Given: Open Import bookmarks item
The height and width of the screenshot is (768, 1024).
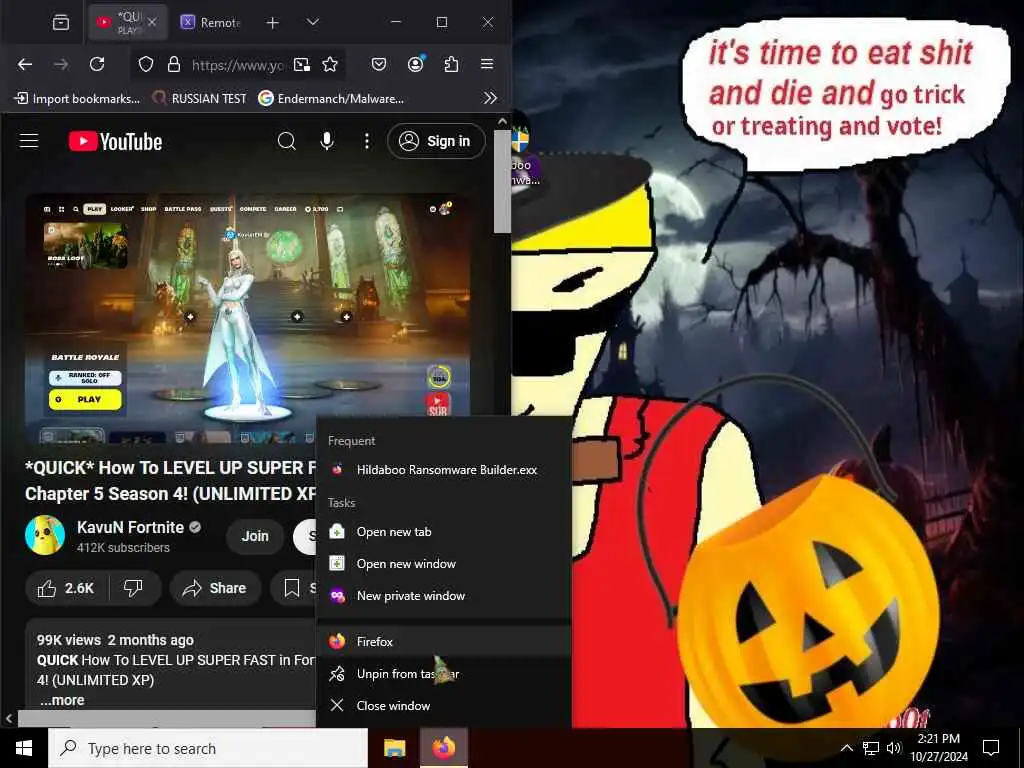Looking at the screenshot, I should pyautogui.click(x=77, y=99).
